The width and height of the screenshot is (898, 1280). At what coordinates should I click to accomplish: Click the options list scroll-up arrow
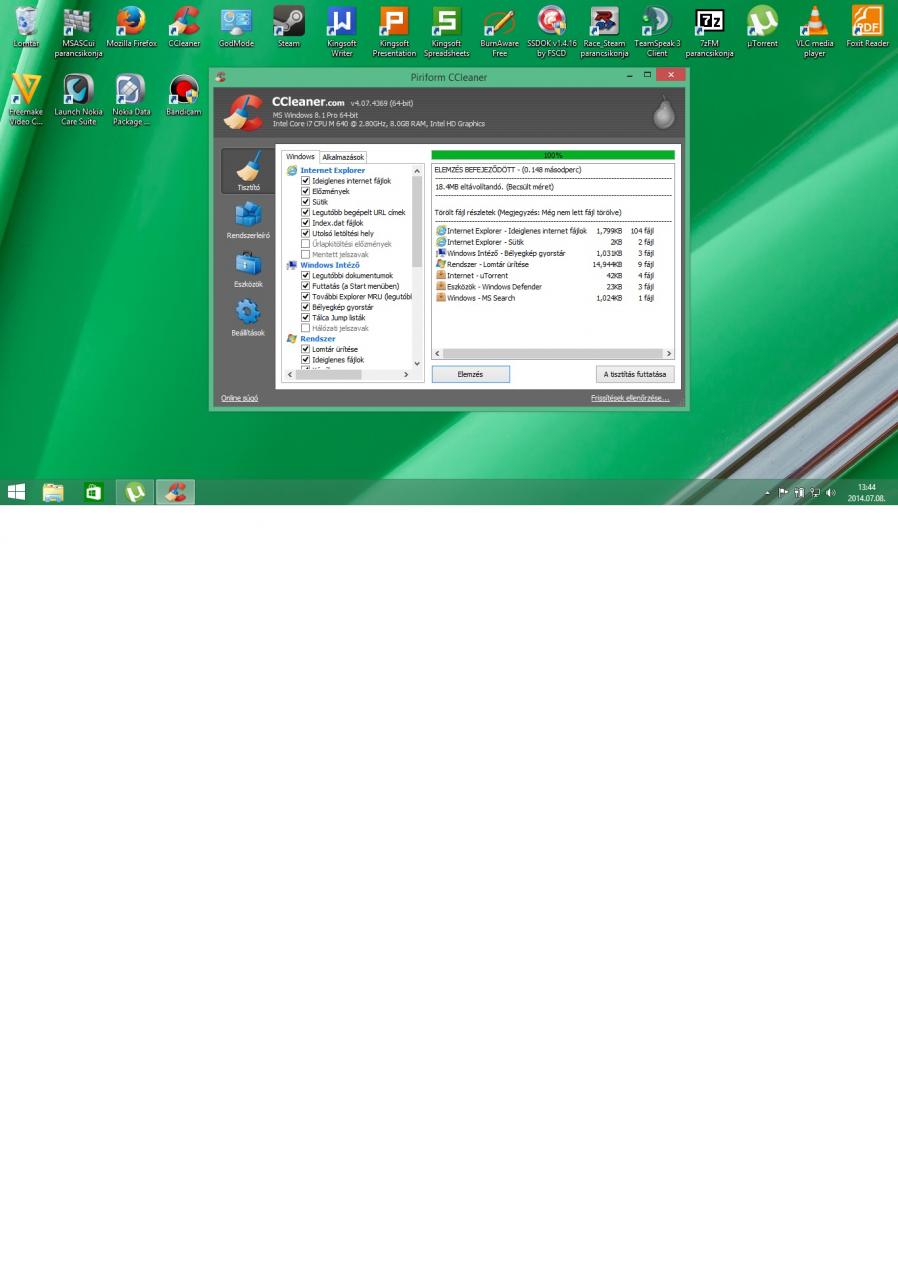418,171
